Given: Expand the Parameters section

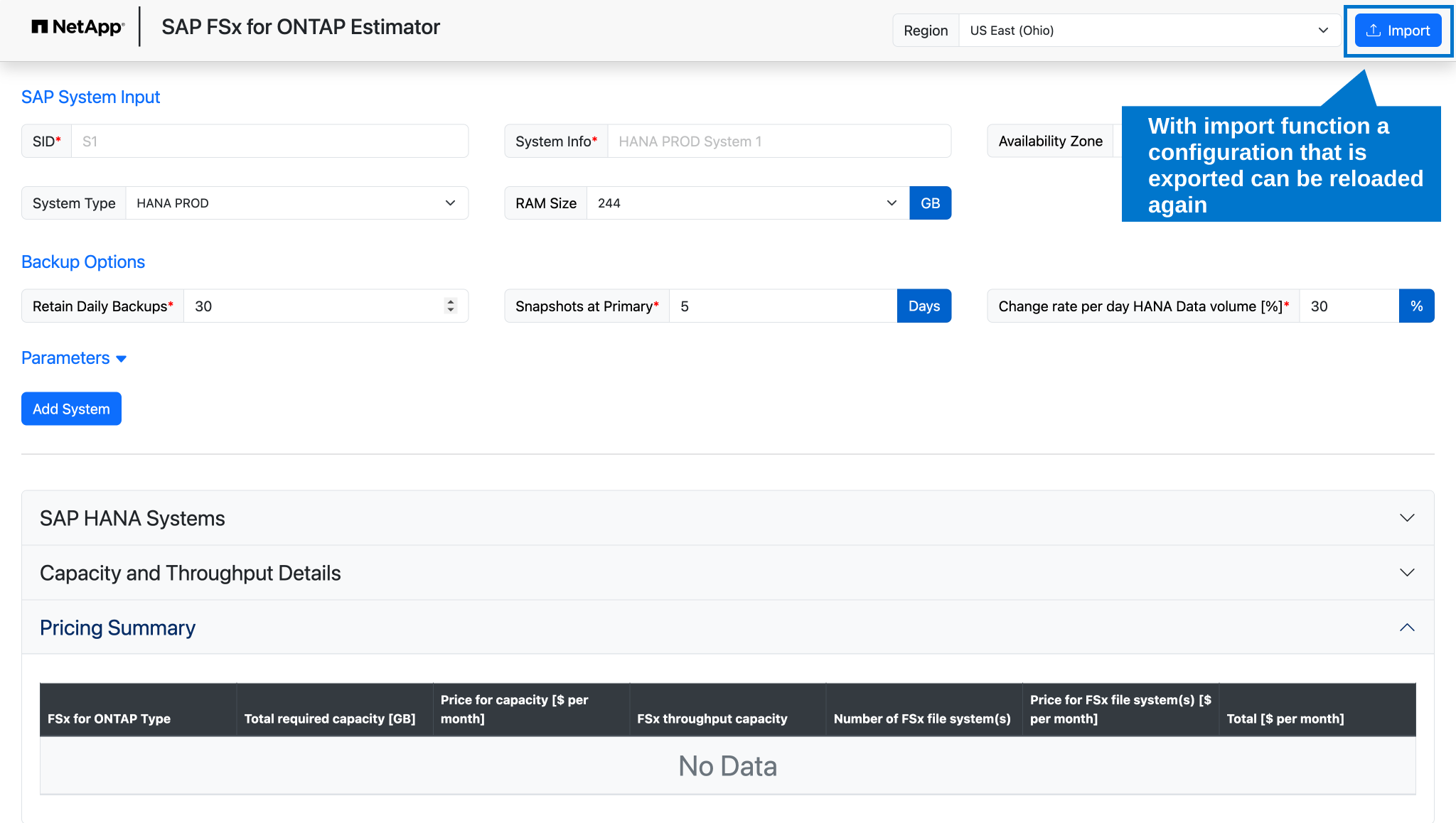Looking at the screenshot, I should pos(74,358).
